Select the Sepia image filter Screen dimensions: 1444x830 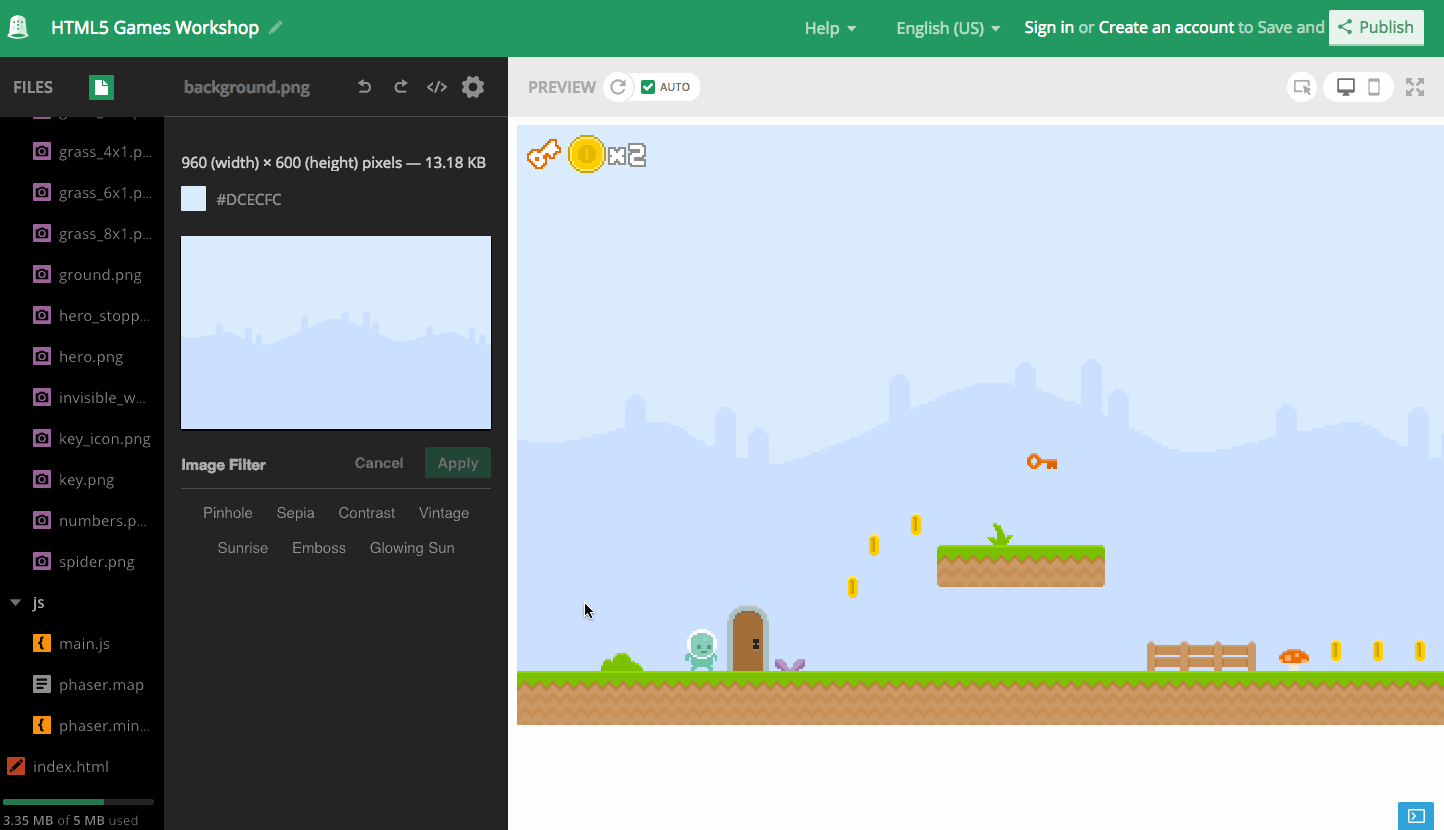[x=296, y=513]
